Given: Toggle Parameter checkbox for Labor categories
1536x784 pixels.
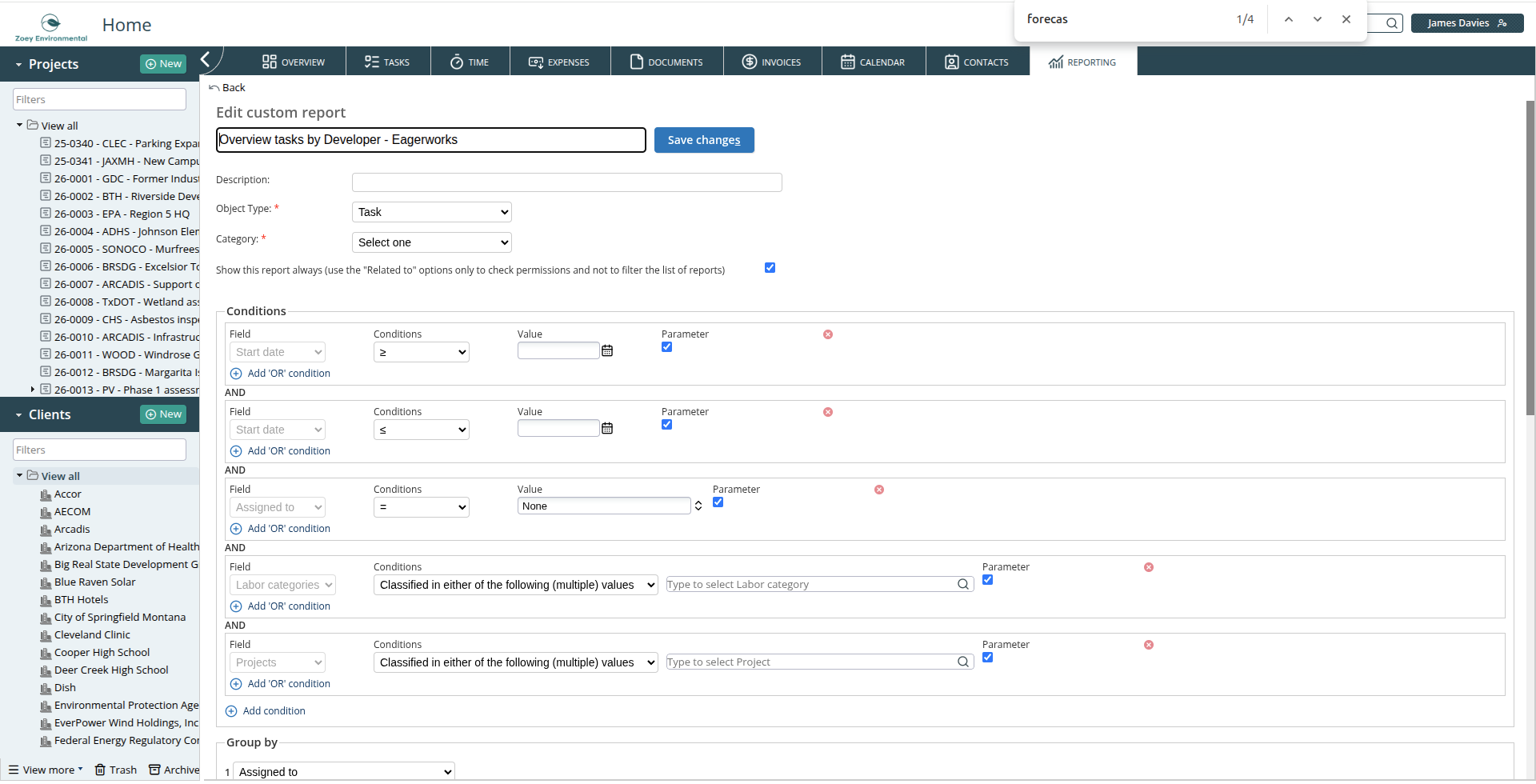Looking at the screenshot, I should (987, 580).
